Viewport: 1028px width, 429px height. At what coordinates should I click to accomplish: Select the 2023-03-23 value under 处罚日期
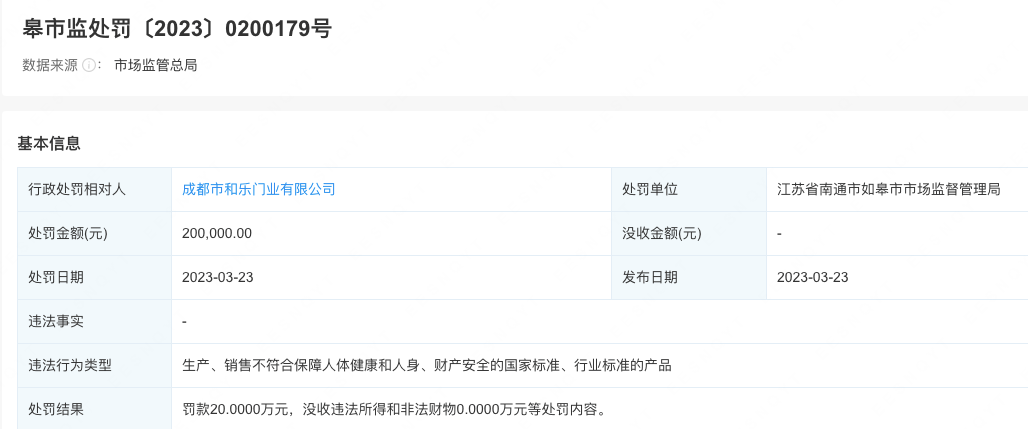pos(218,277)
